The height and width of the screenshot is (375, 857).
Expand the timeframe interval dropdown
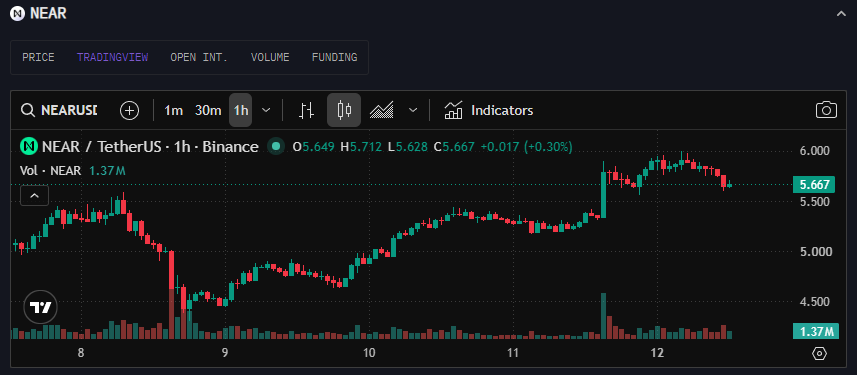[x=266, y=110]
